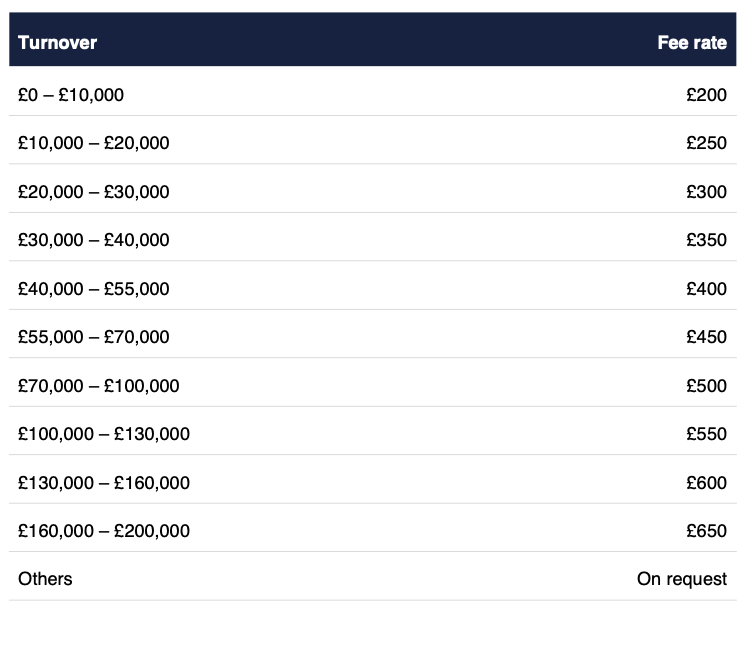Click the £450 fee rate value
Screen dimensions: 744x646
[706, 337]
